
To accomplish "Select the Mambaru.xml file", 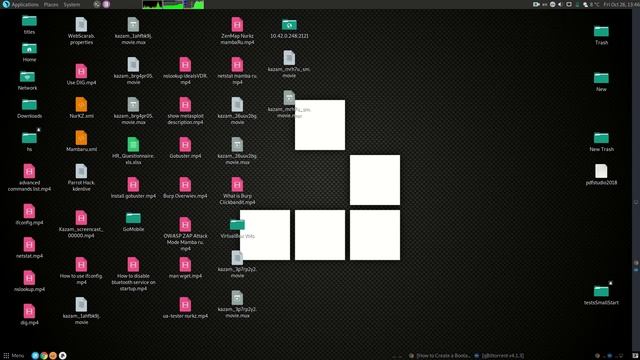I will (x=81, y=142).
